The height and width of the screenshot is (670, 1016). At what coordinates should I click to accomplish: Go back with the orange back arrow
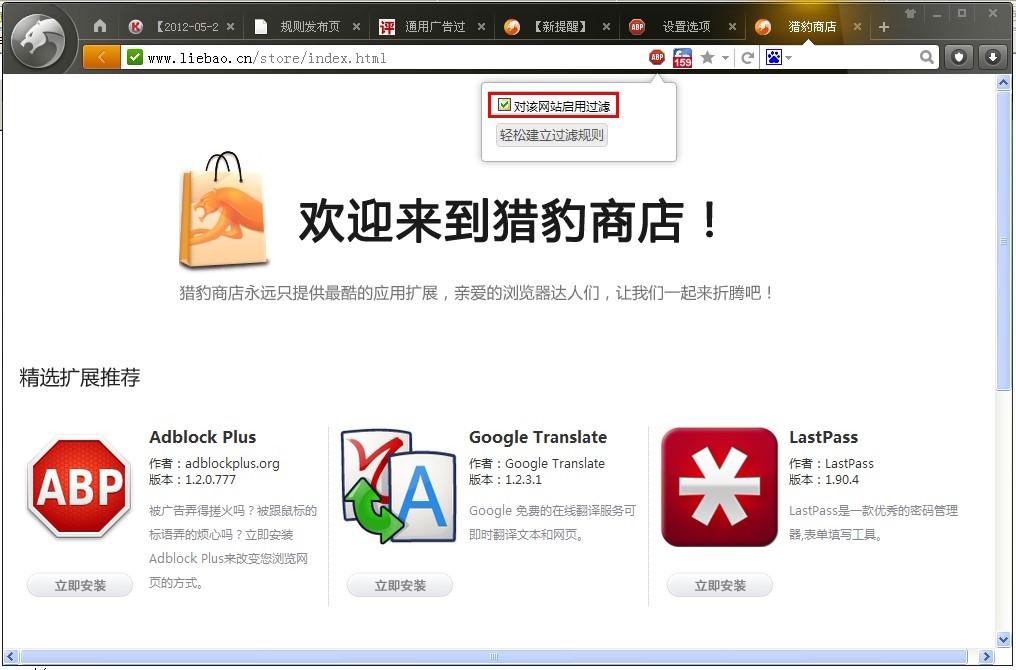tap(100, 57)
